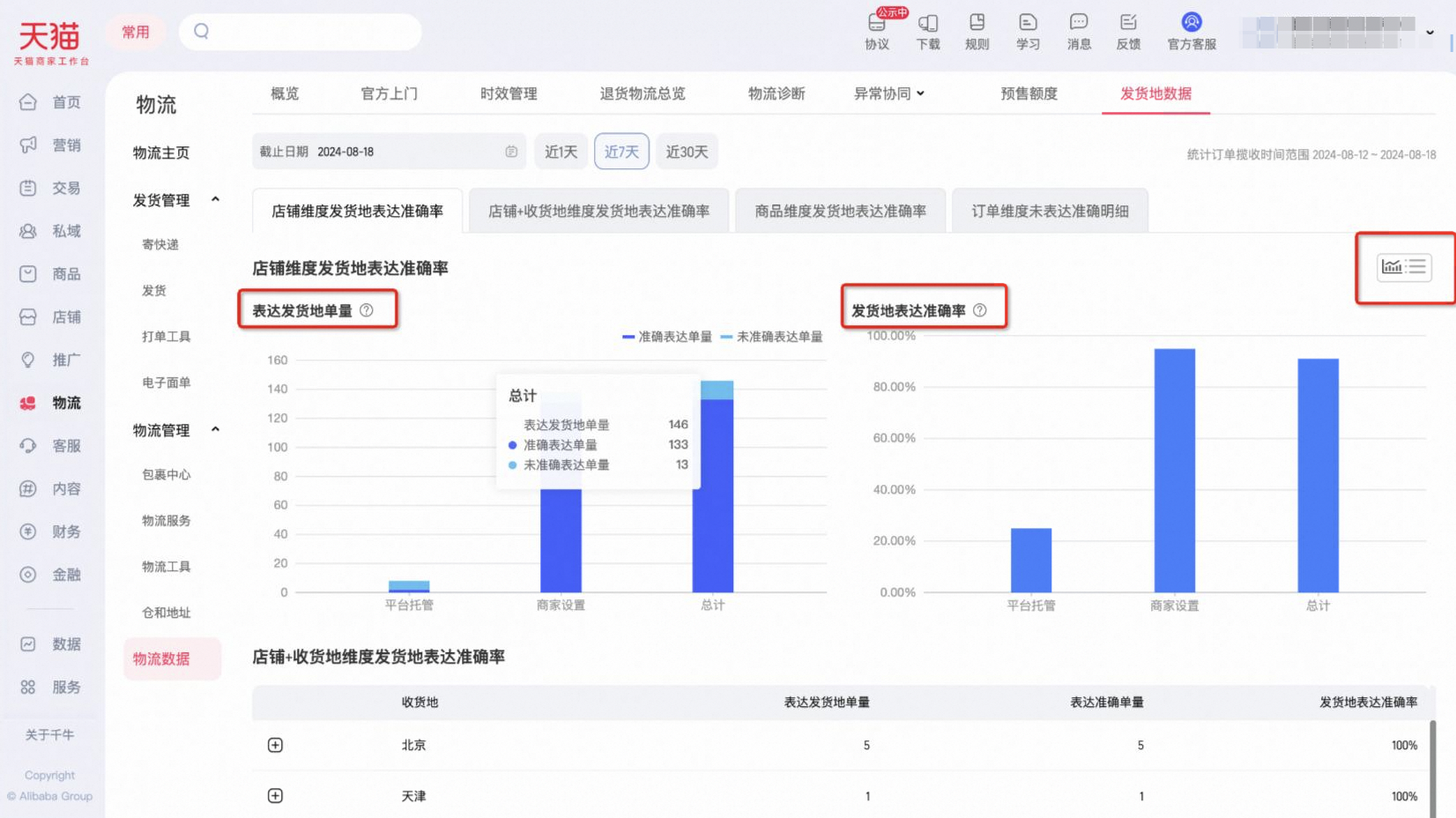Click the 总计 bar in accuracy chart
1456x818 pixels.
coord(1318,475)
